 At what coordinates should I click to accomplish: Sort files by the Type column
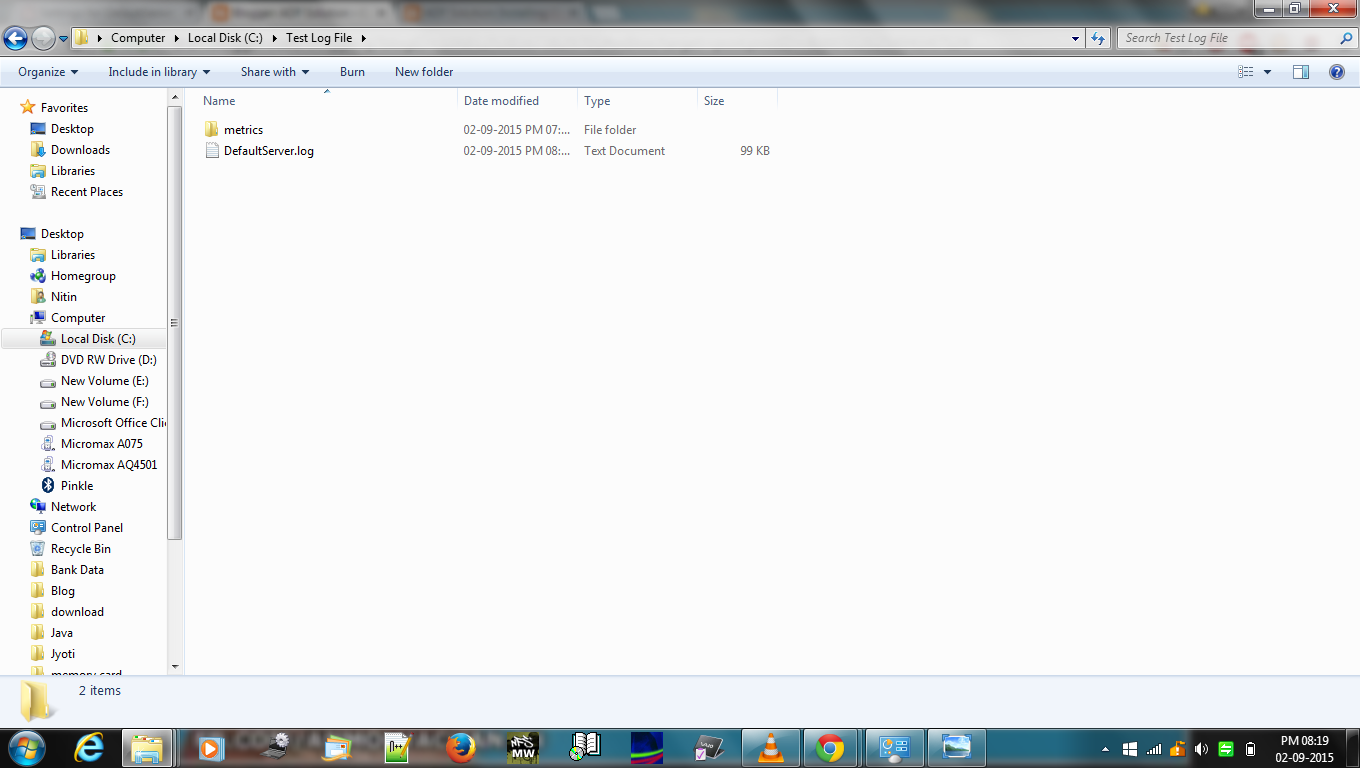click(638, 101)
